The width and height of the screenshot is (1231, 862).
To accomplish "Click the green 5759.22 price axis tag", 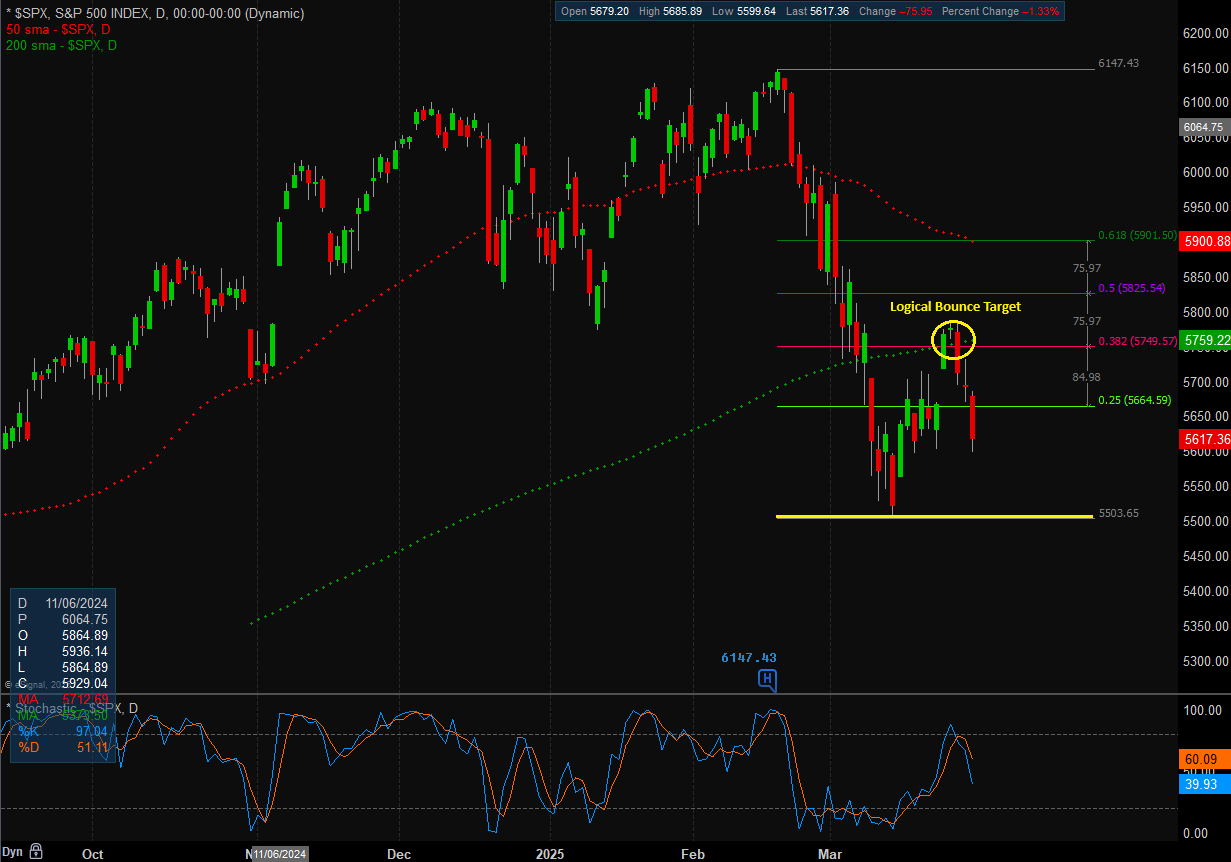I will pos(1203,341).
